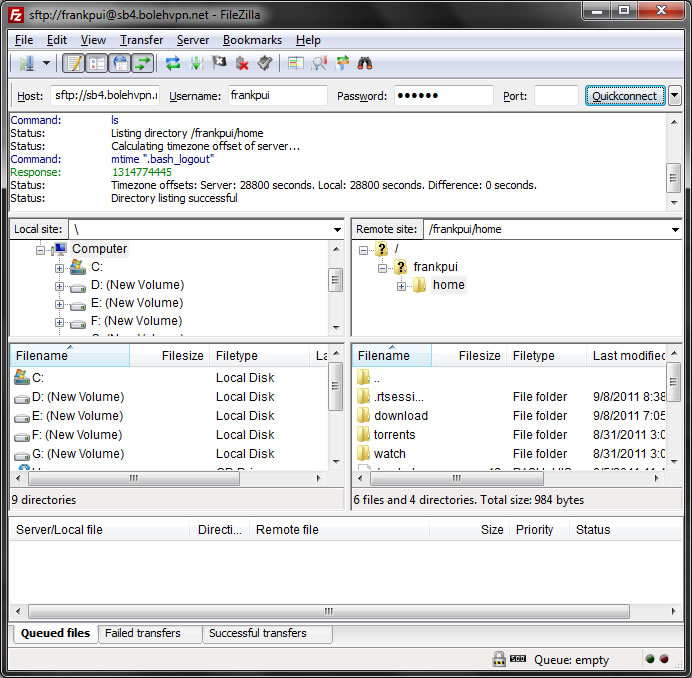Click the transfer queue horizontal scrollbar
692x678 pixels.
click(329, 612)
